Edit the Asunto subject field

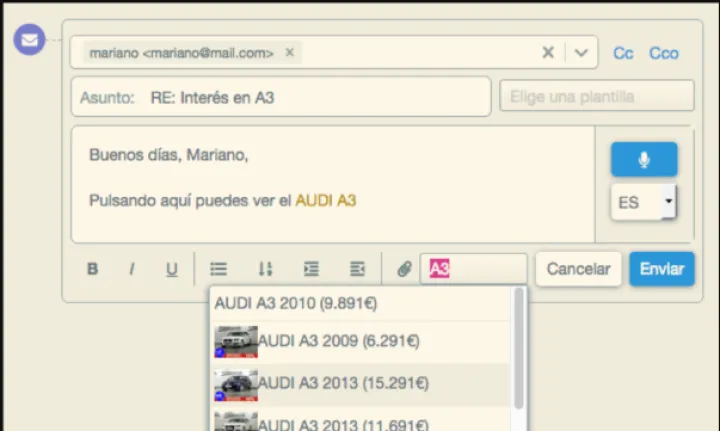point(281,97)
